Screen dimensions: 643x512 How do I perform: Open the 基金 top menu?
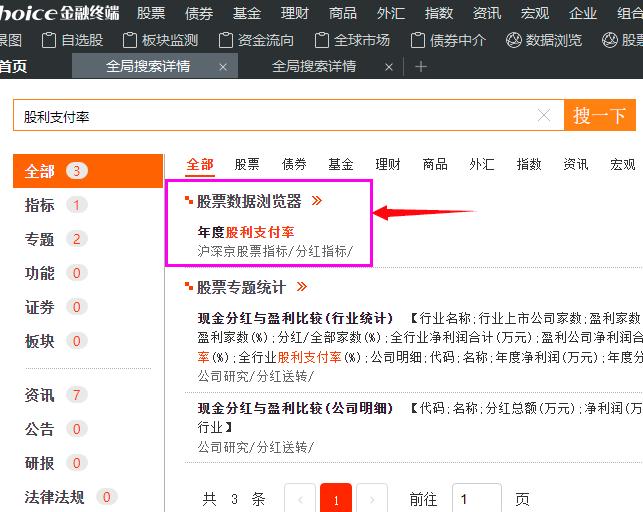tap(247, 13)
